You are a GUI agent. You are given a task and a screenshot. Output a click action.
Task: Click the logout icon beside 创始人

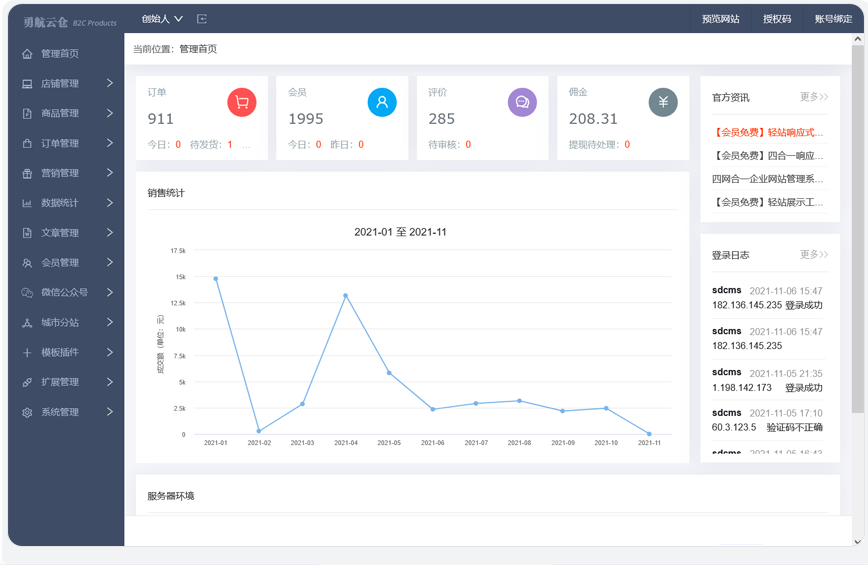pyautogui.click(x=202, y=19)
